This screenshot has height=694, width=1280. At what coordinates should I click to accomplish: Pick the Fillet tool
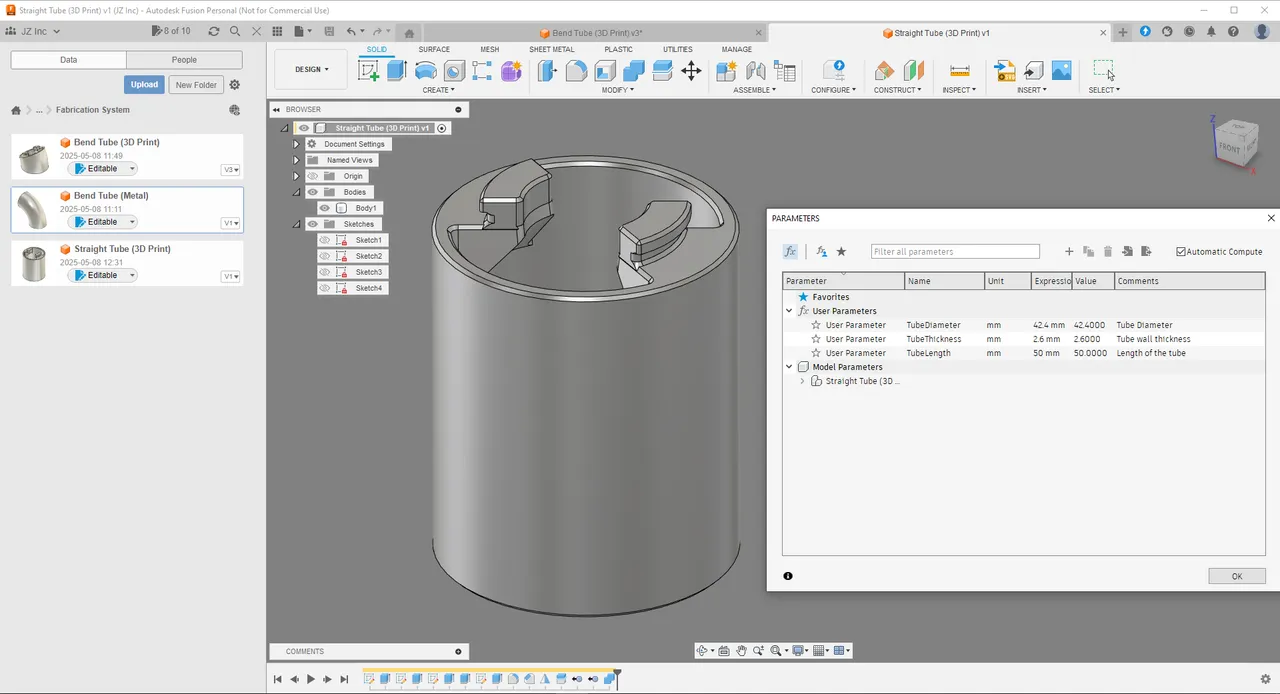pyautogui.click(x=576, y=70)
